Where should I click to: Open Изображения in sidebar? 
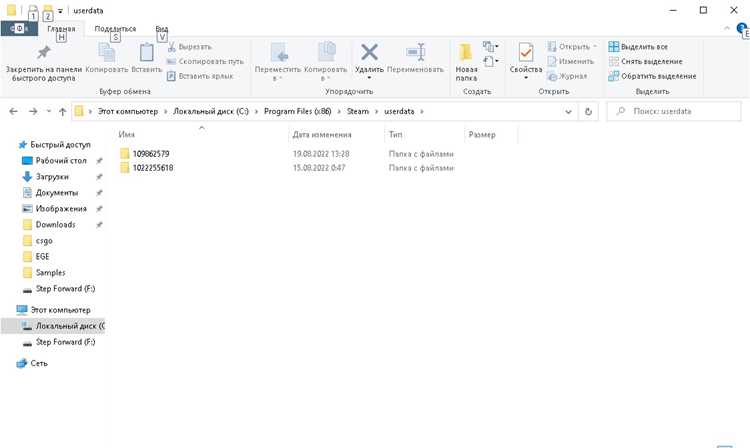61,209
